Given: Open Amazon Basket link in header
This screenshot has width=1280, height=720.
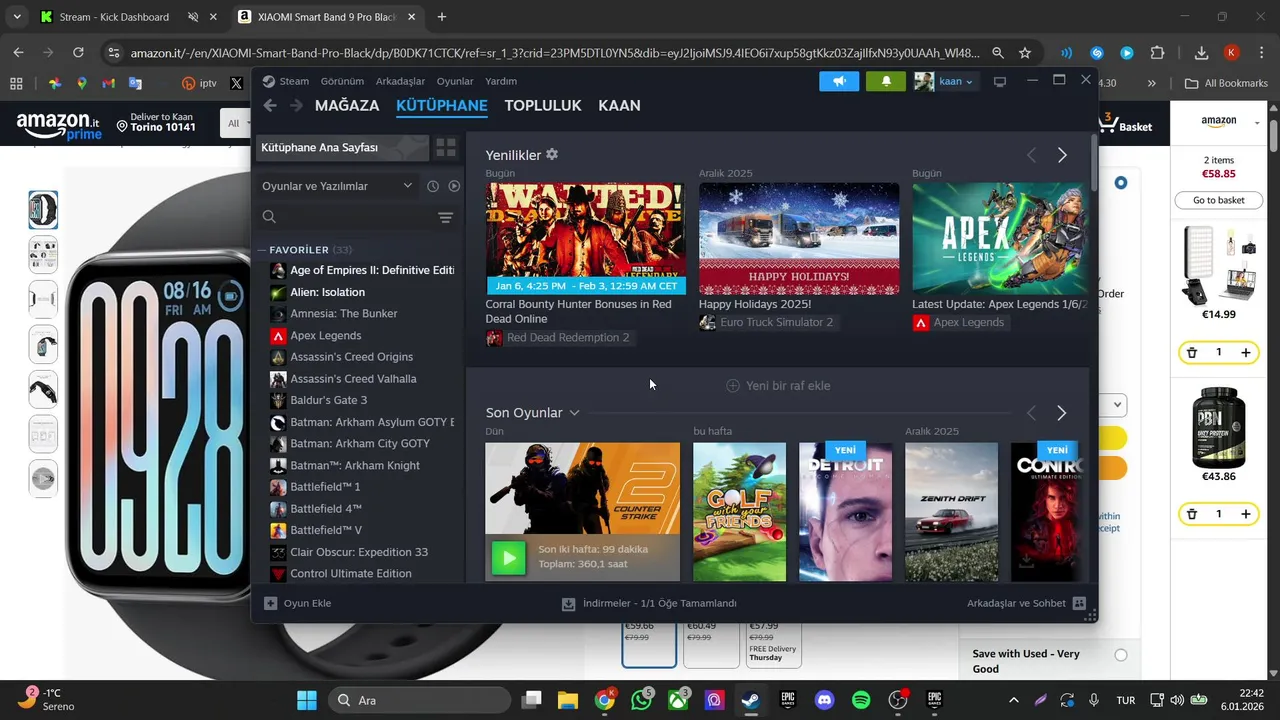Looking at the screenshot, I should (x=1126, y=123).
